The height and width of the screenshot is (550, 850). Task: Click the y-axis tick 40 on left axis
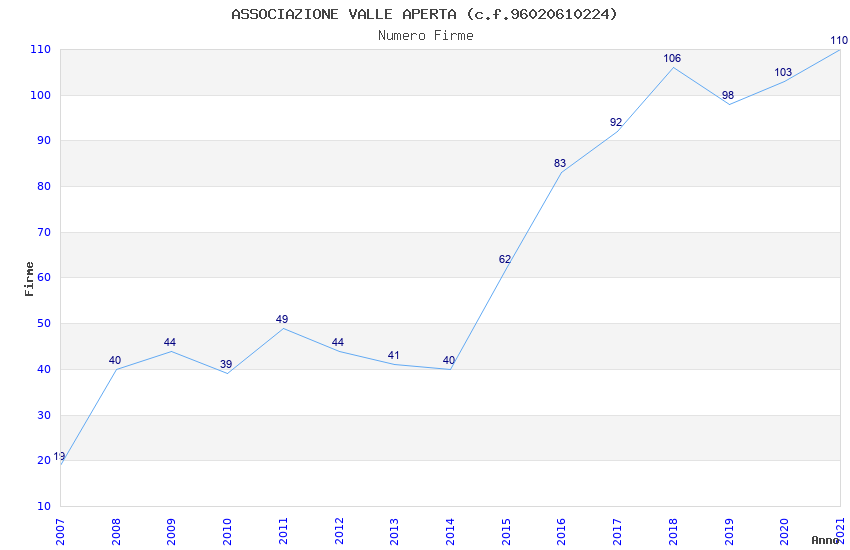click(x=44, y=369)
